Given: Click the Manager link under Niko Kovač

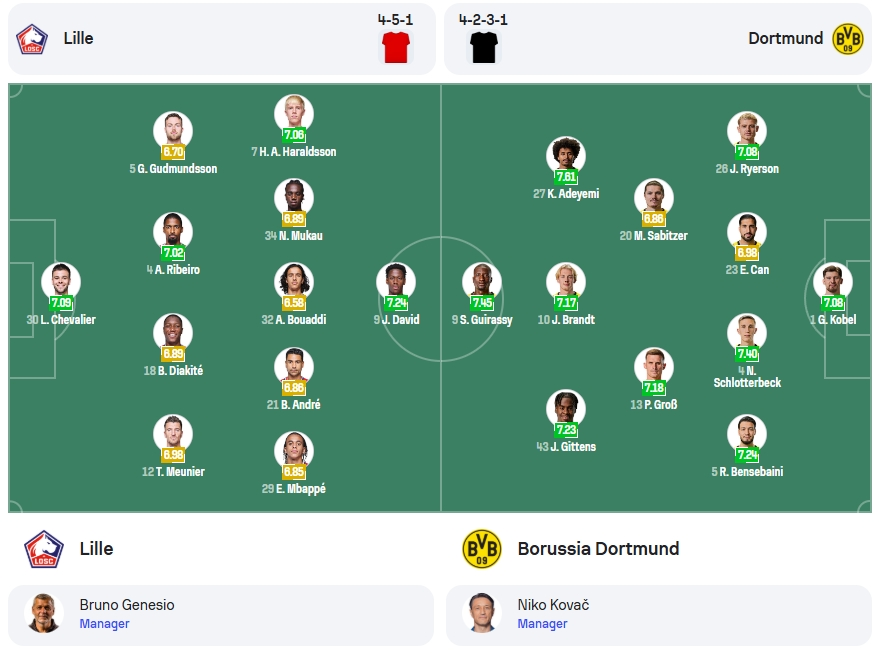Looking at the screenshot, I should click(x=542, y=624).
